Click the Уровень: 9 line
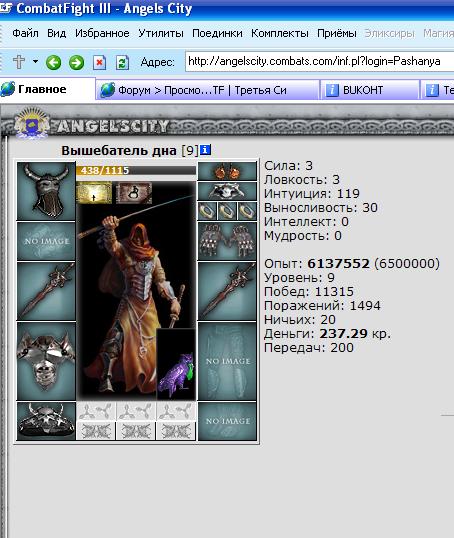 coord(299,278)
